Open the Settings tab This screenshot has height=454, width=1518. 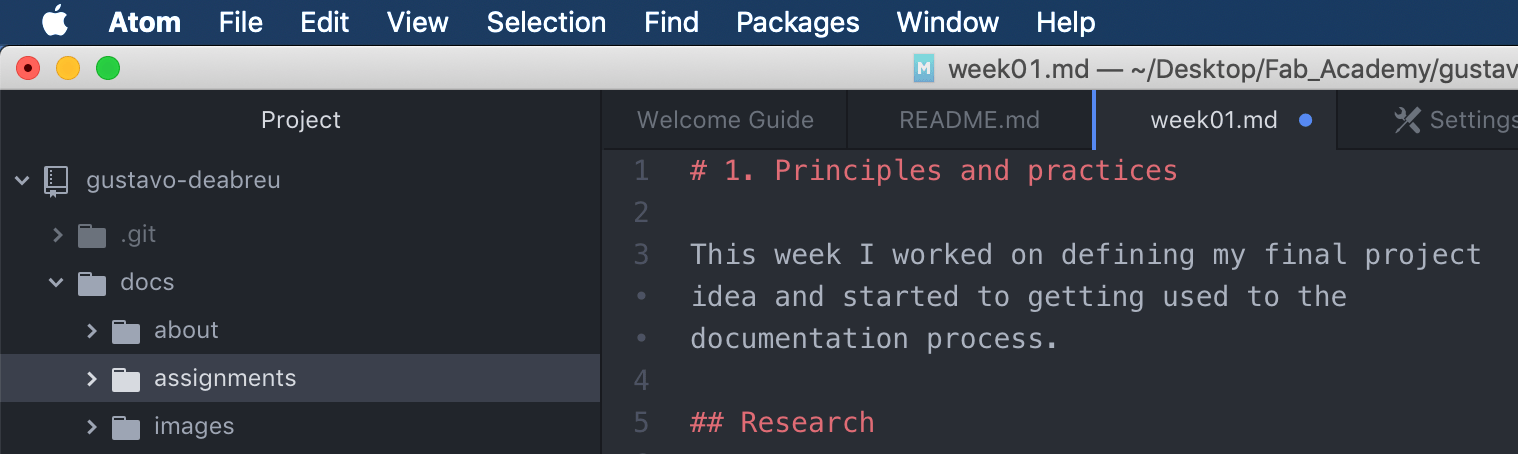[1430, 120]
